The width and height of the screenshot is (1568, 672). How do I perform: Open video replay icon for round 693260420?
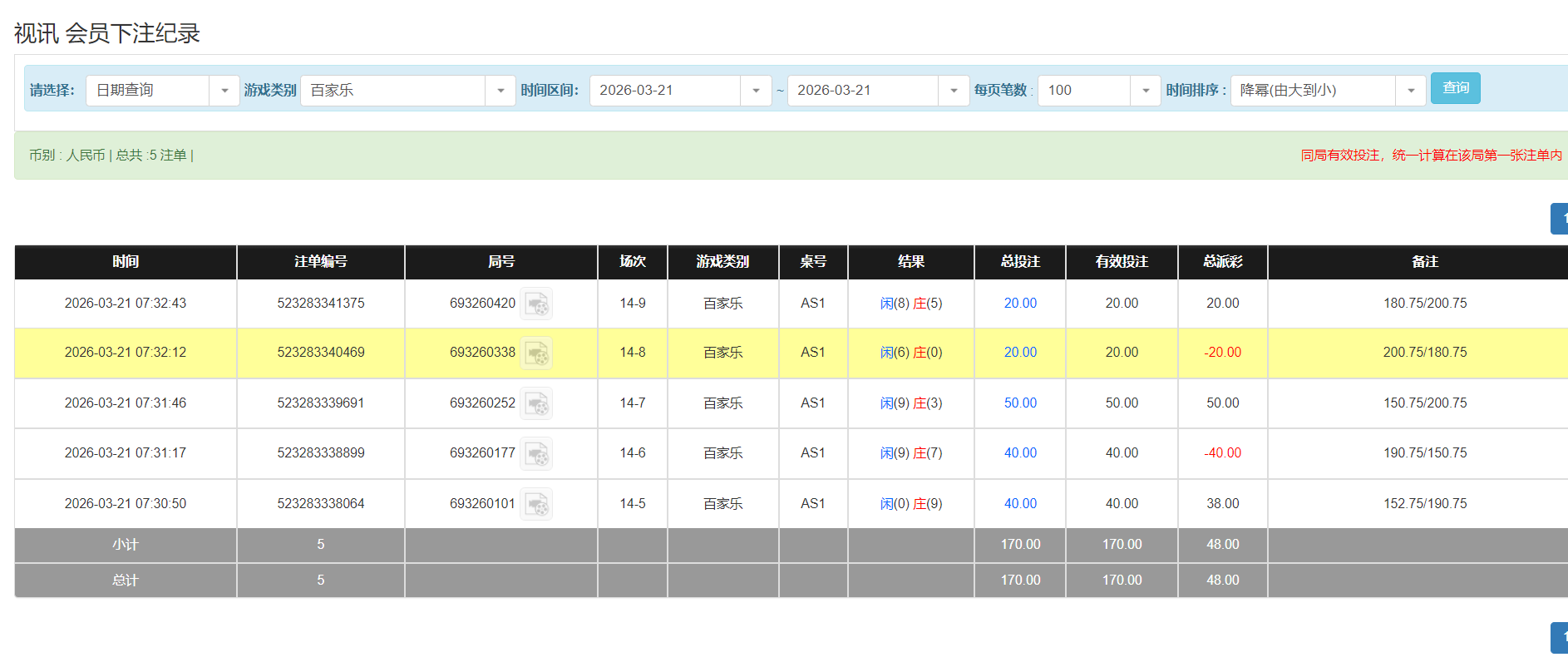coord(537,304)
